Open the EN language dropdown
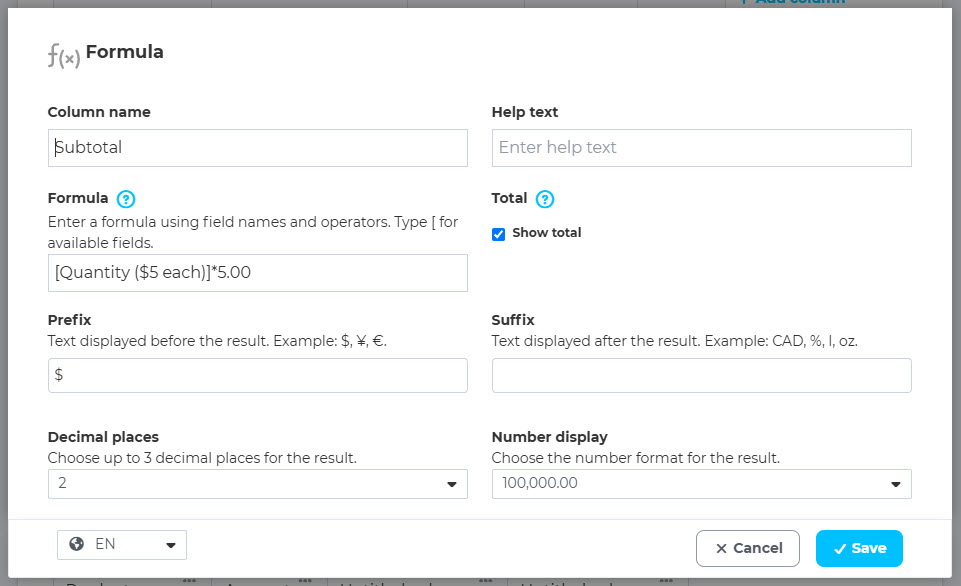This screenshot has height=586, width=961. [122, 545]
